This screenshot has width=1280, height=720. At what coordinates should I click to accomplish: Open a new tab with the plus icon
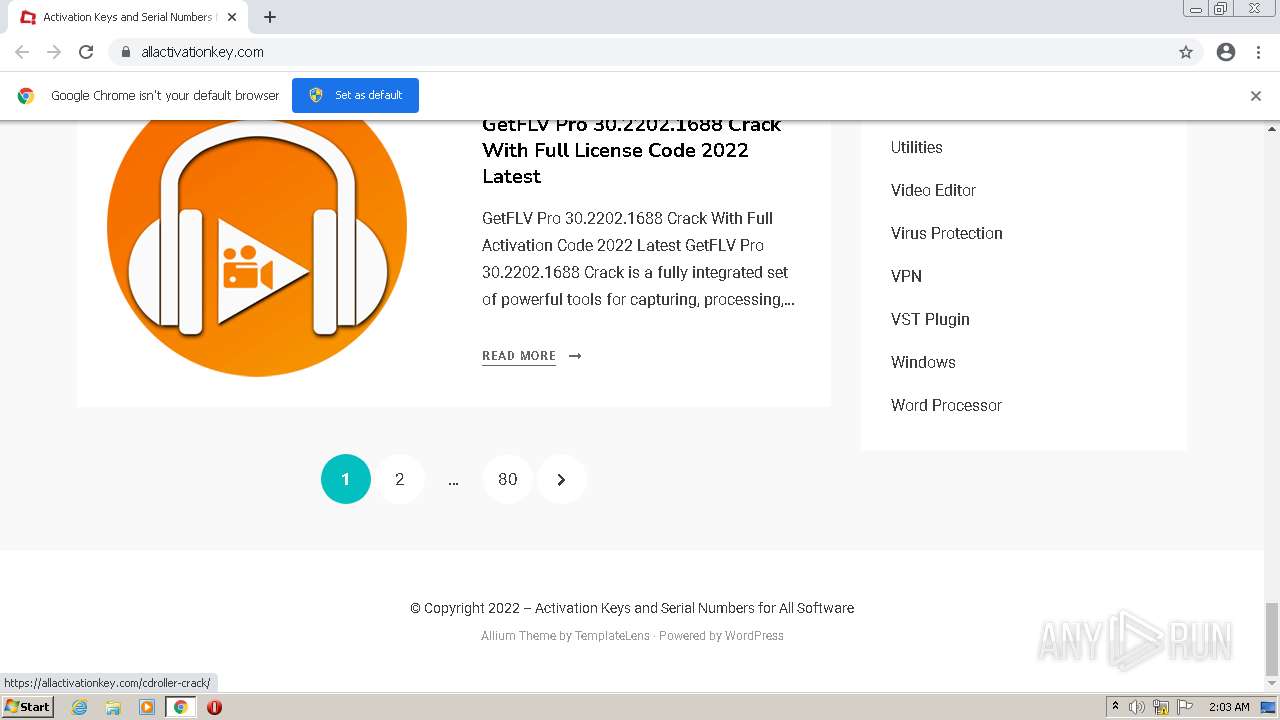click(x=270, y=17)
